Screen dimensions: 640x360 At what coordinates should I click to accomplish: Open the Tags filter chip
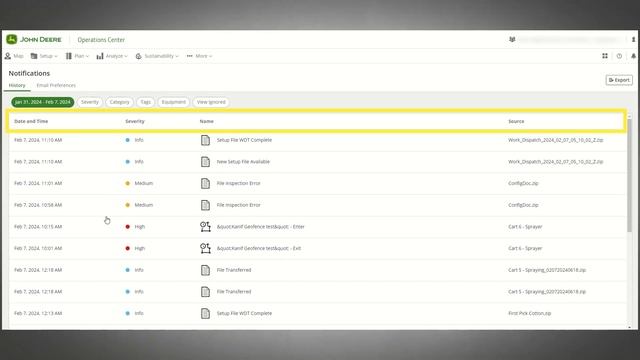146,102
